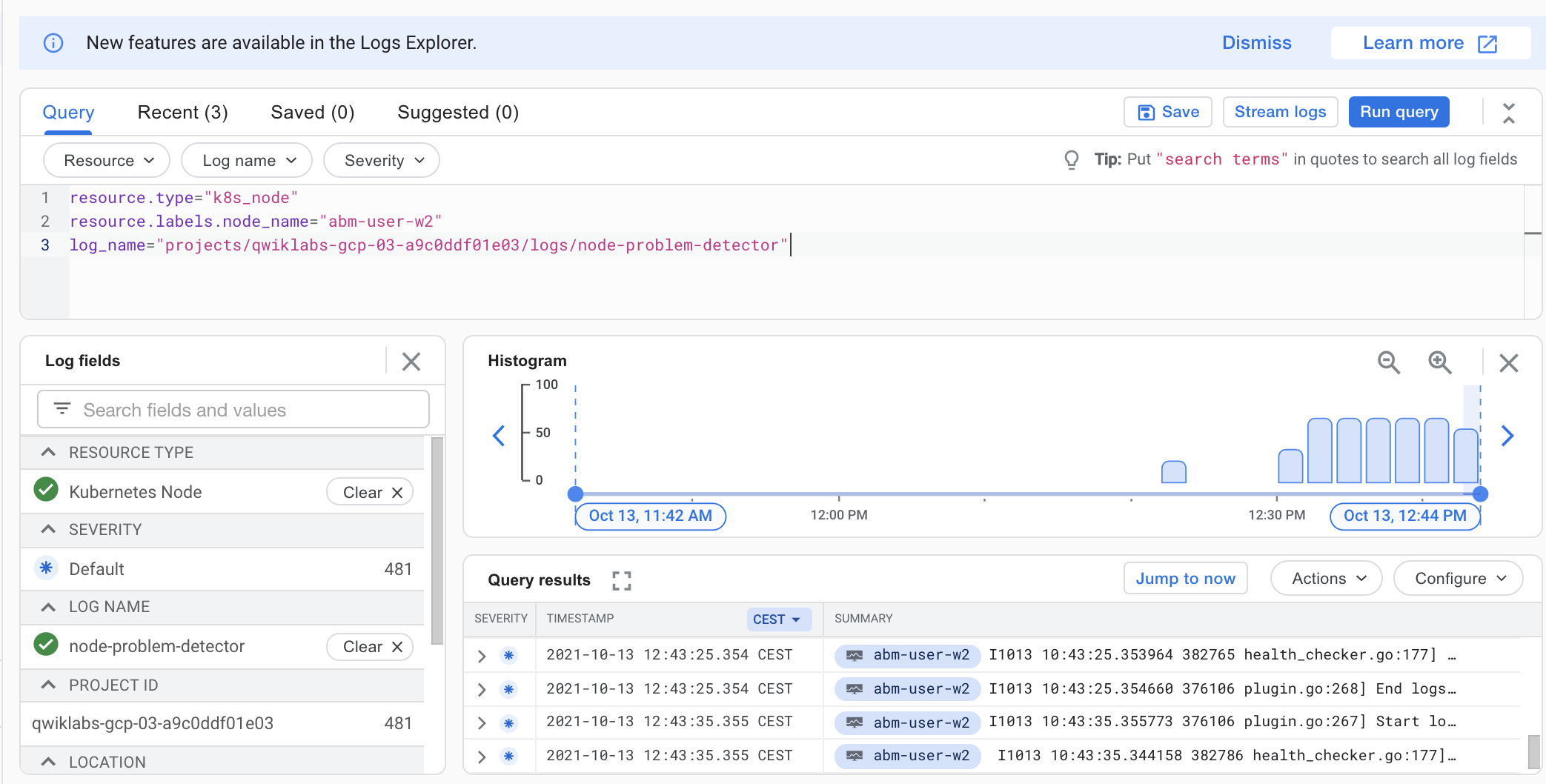
Task: Open the Learn more link
Action: point(1430,43)
